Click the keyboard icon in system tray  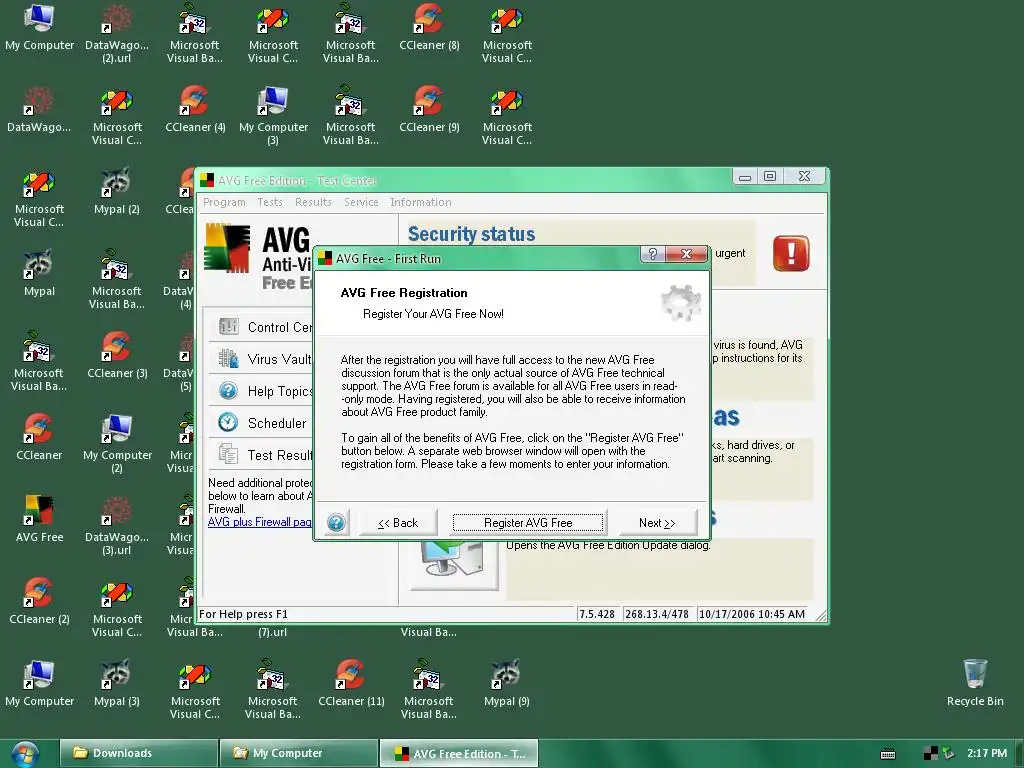(888, 754)
